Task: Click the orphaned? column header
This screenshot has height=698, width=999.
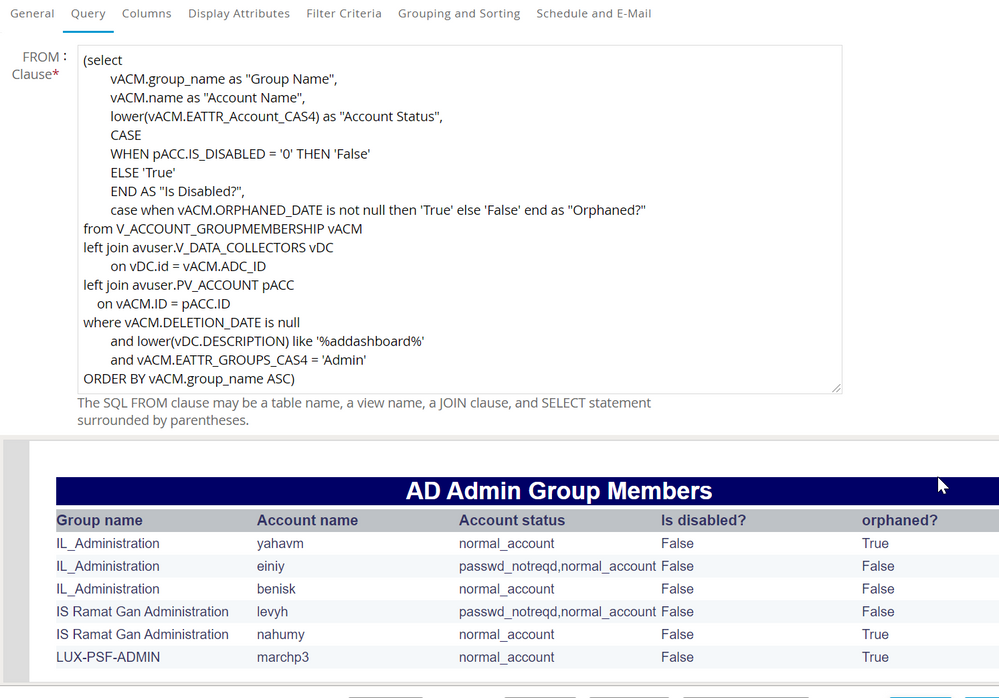Action: pyautogui.click(x=900, y=521)
